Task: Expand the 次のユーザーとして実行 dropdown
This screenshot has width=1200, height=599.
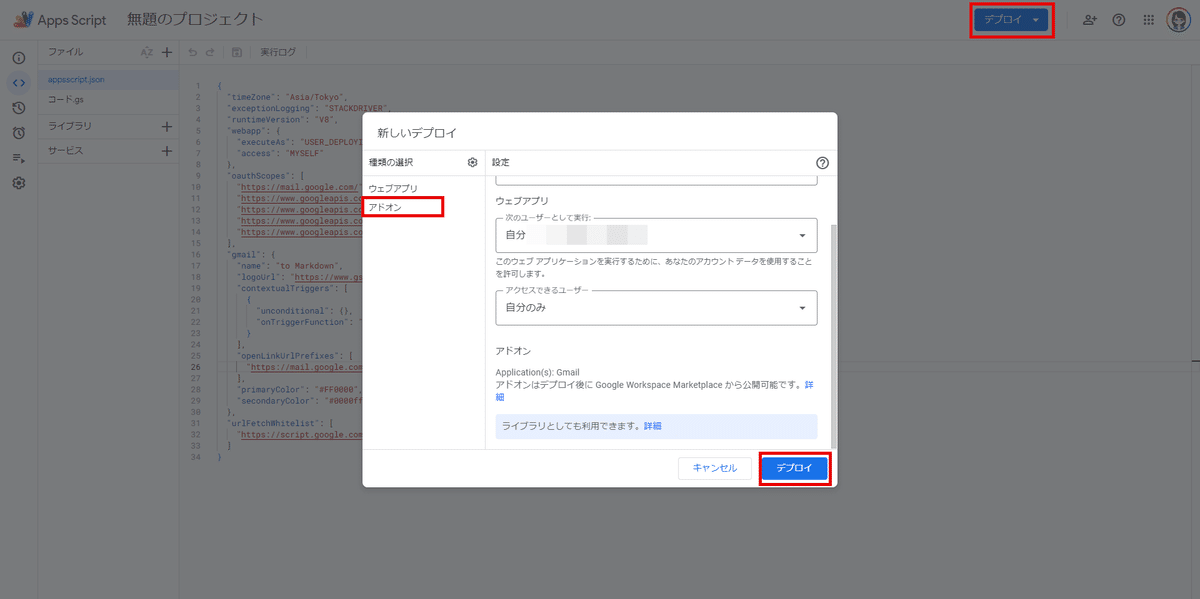Action: [x=657, y=235]
